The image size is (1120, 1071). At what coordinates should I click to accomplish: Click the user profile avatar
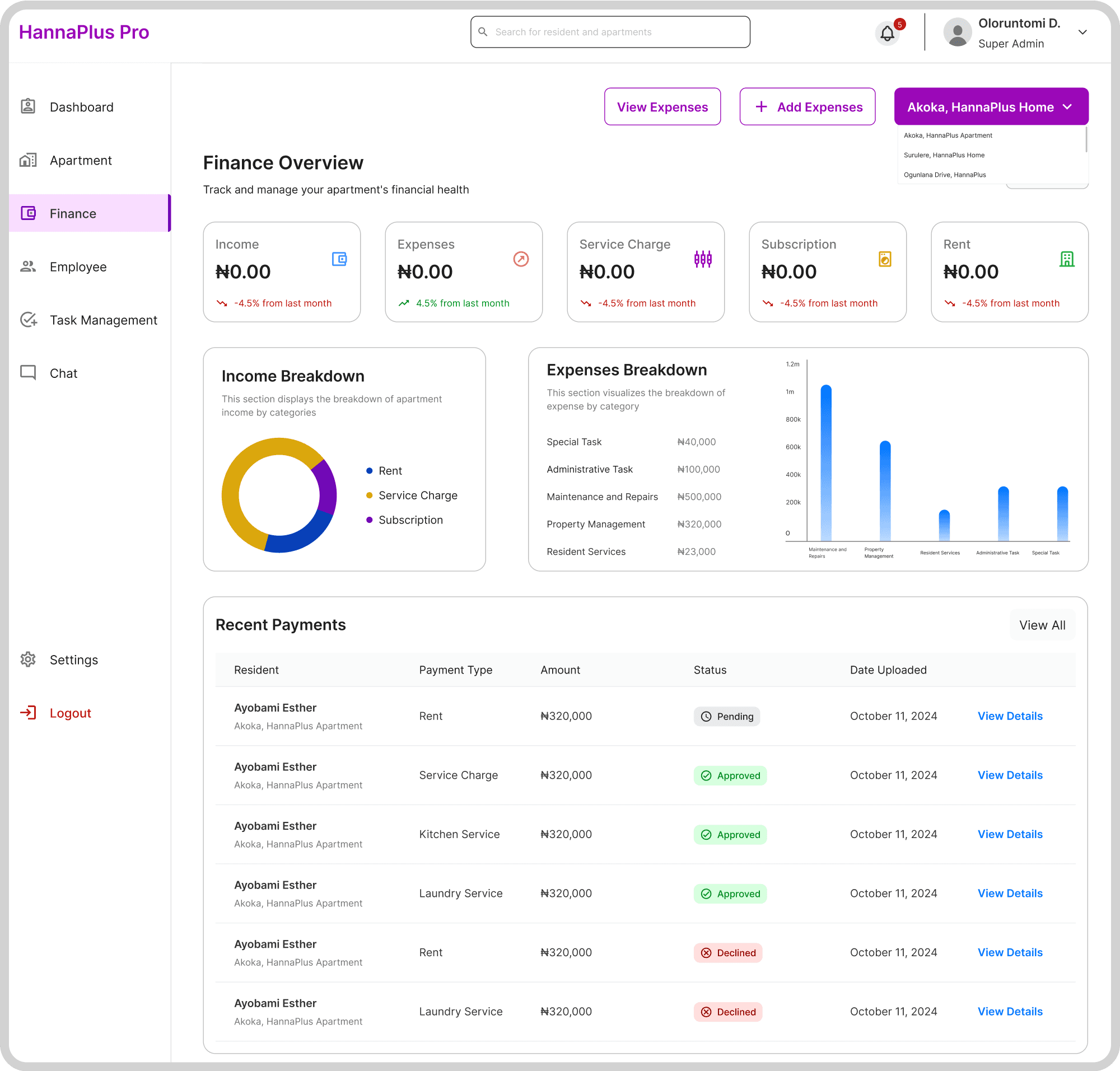click(958, 32)
